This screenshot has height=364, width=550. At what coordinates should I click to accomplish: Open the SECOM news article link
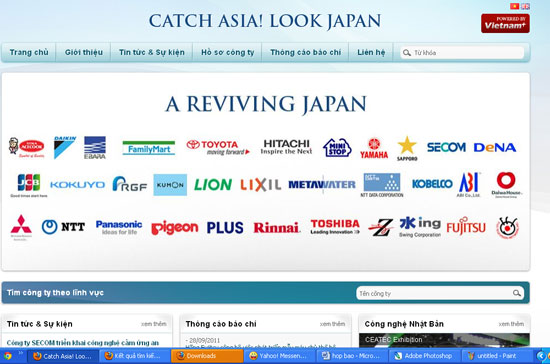(83, 343)
